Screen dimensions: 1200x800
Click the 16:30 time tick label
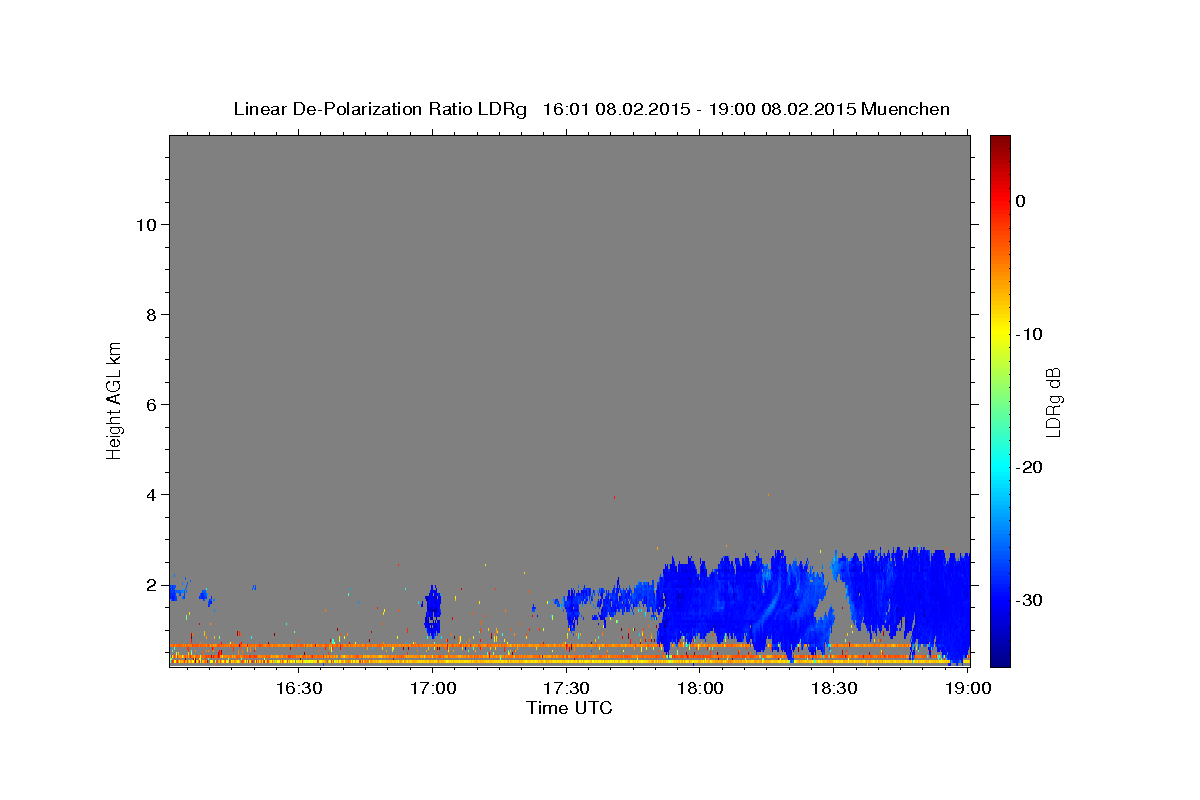[x=298, y=688]
